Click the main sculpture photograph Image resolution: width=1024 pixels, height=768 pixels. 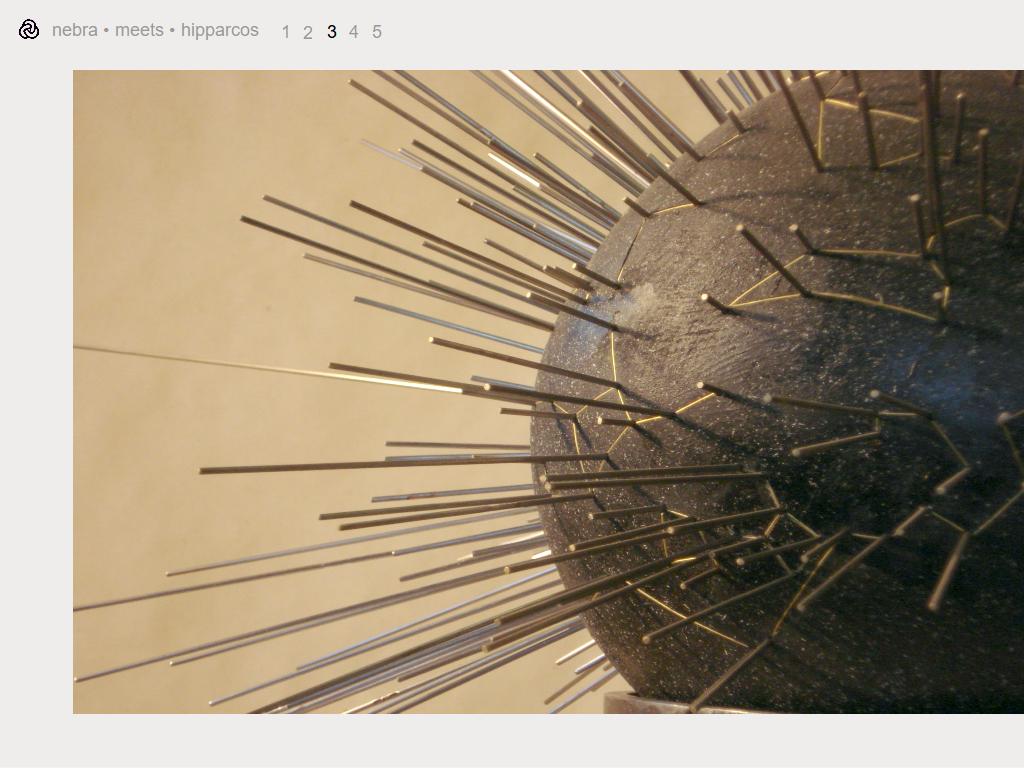(x=548, y=391)
